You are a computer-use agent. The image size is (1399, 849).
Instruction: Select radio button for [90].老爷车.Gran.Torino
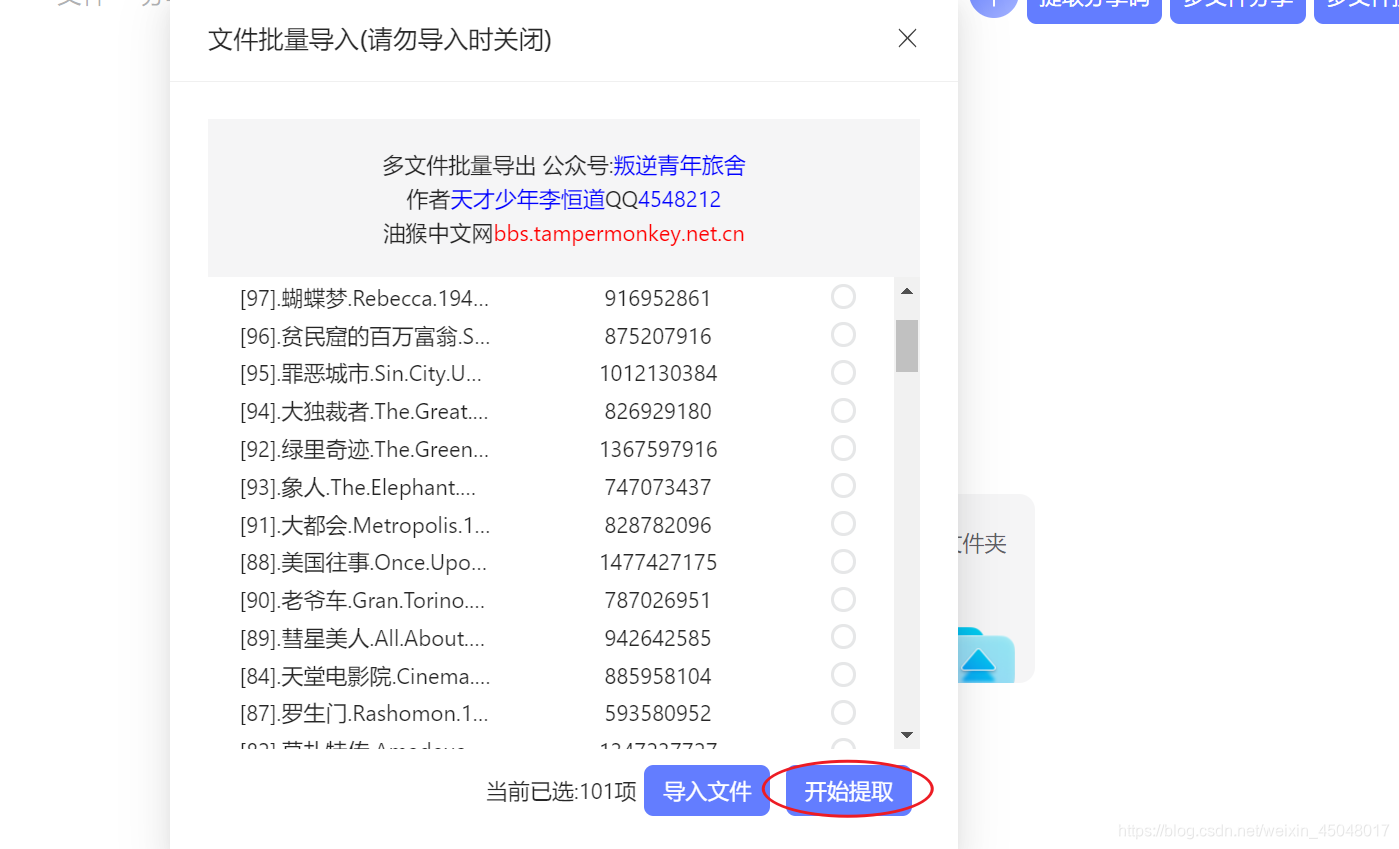(843, 600)
